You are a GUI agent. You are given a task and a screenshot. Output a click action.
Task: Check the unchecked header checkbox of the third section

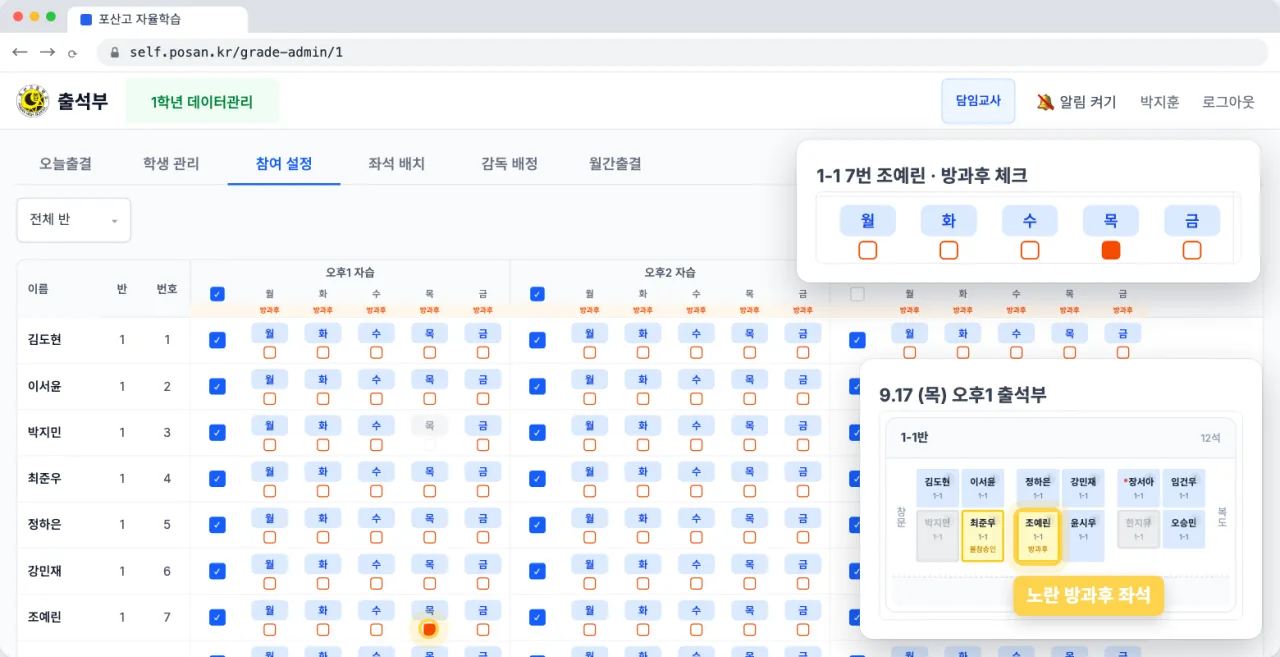point(857,294)
